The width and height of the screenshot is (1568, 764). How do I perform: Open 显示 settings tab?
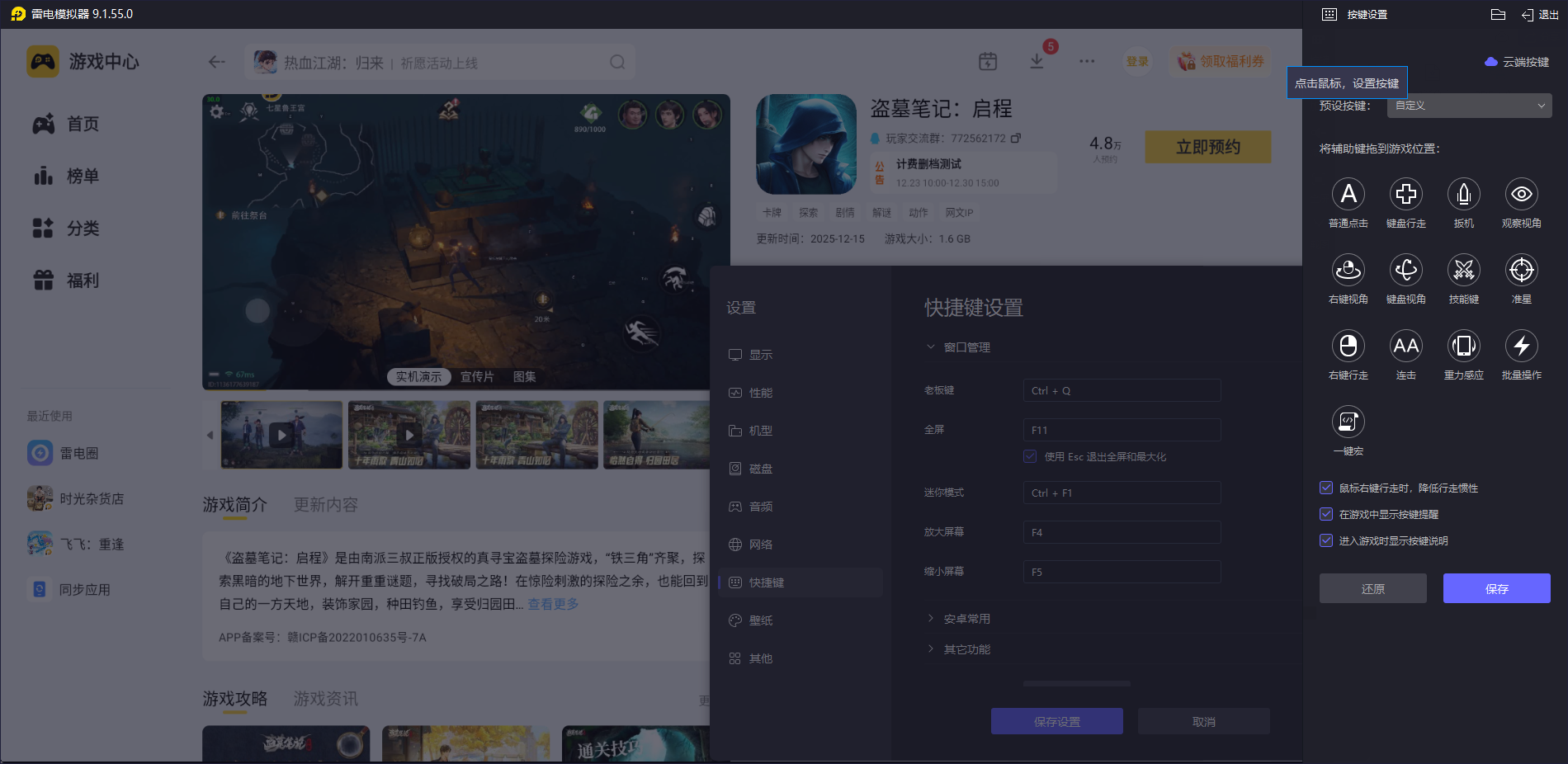coord(801,355)
